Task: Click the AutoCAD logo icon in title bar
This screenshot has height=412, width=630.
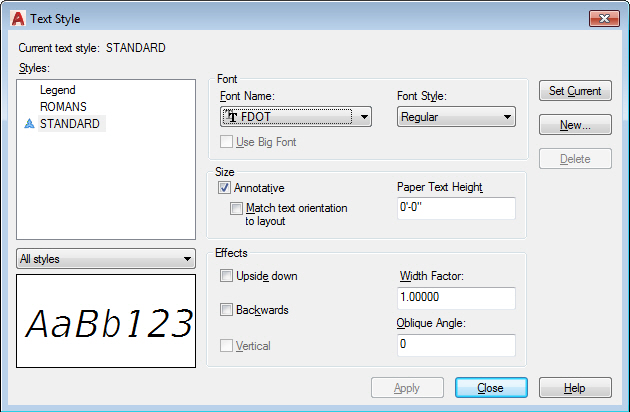Action: [x=17, y=18]
